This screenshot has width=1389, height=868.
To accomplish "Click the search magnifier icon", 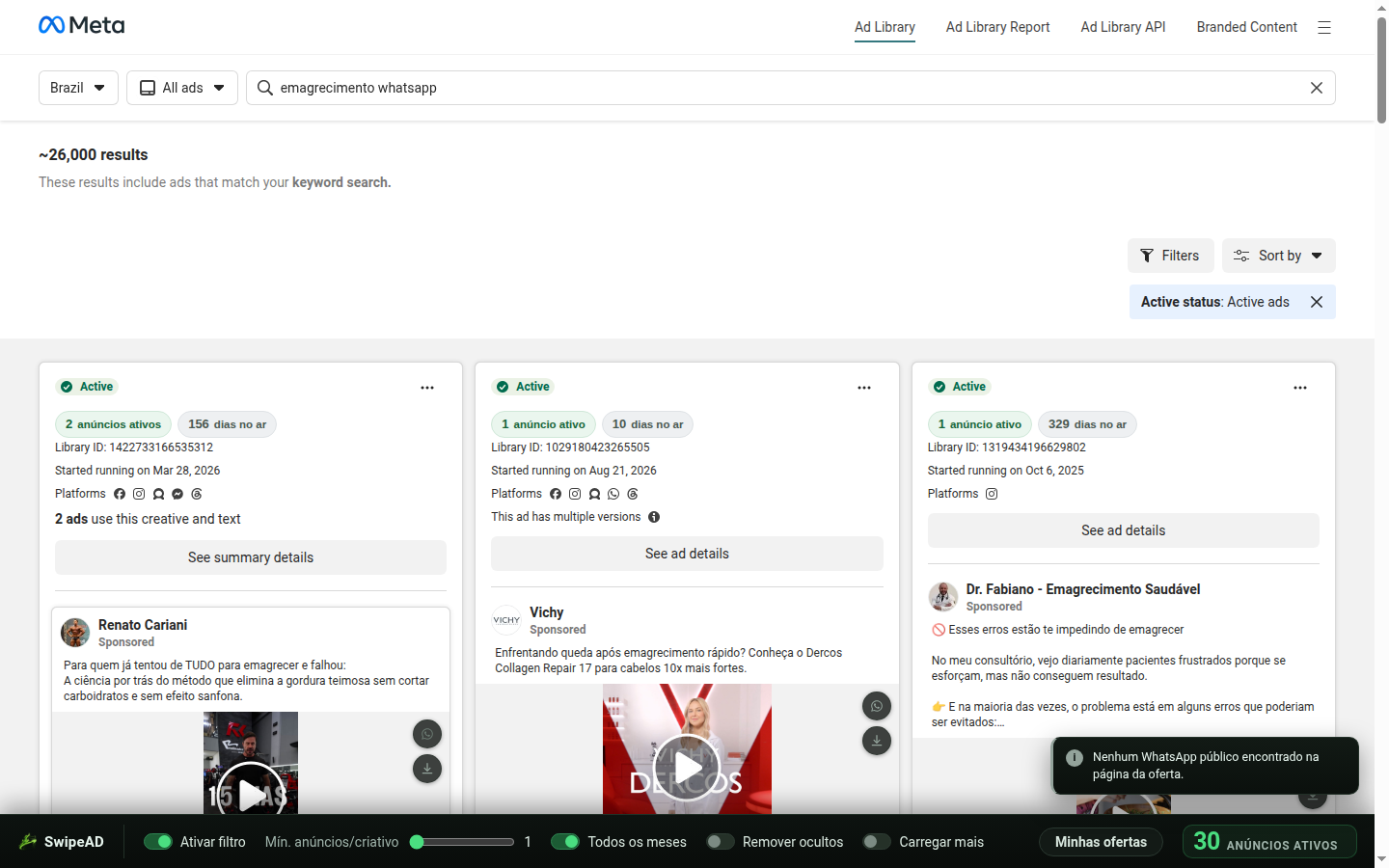I will (x=265, y=88).
